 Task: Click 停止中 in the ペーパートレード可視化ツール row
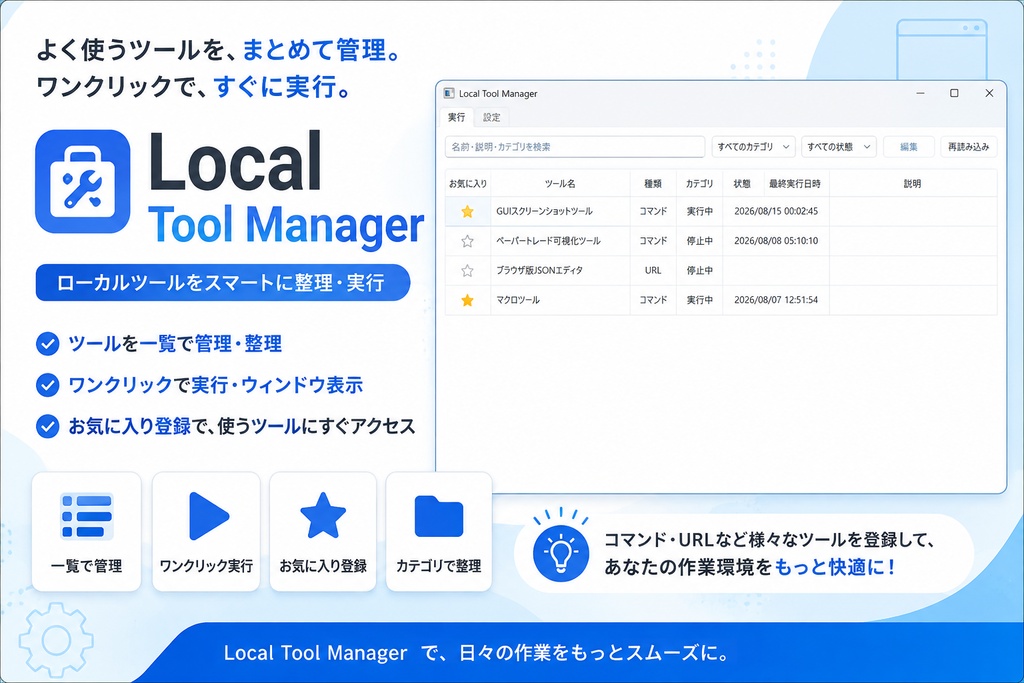(x=699, y=241)
